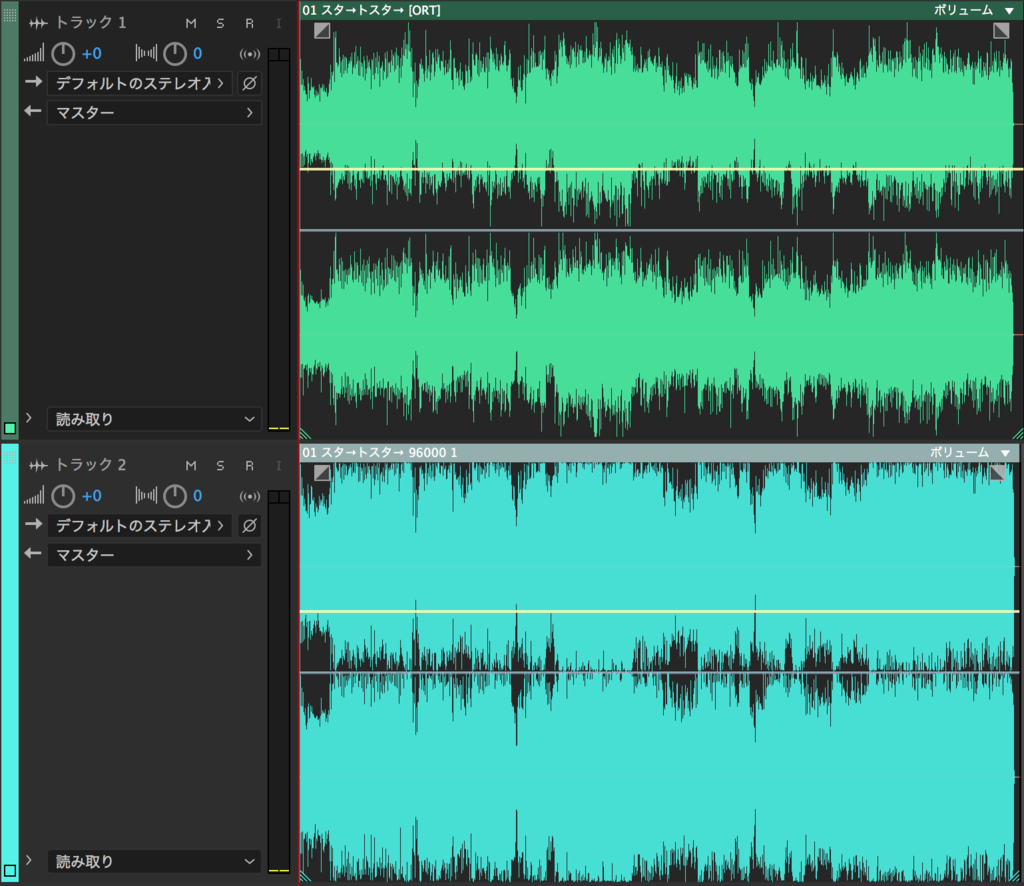Toggle Track 1 sum to mono icon
This screenshot has width=1024, height=886.
(x=249, y=54)
